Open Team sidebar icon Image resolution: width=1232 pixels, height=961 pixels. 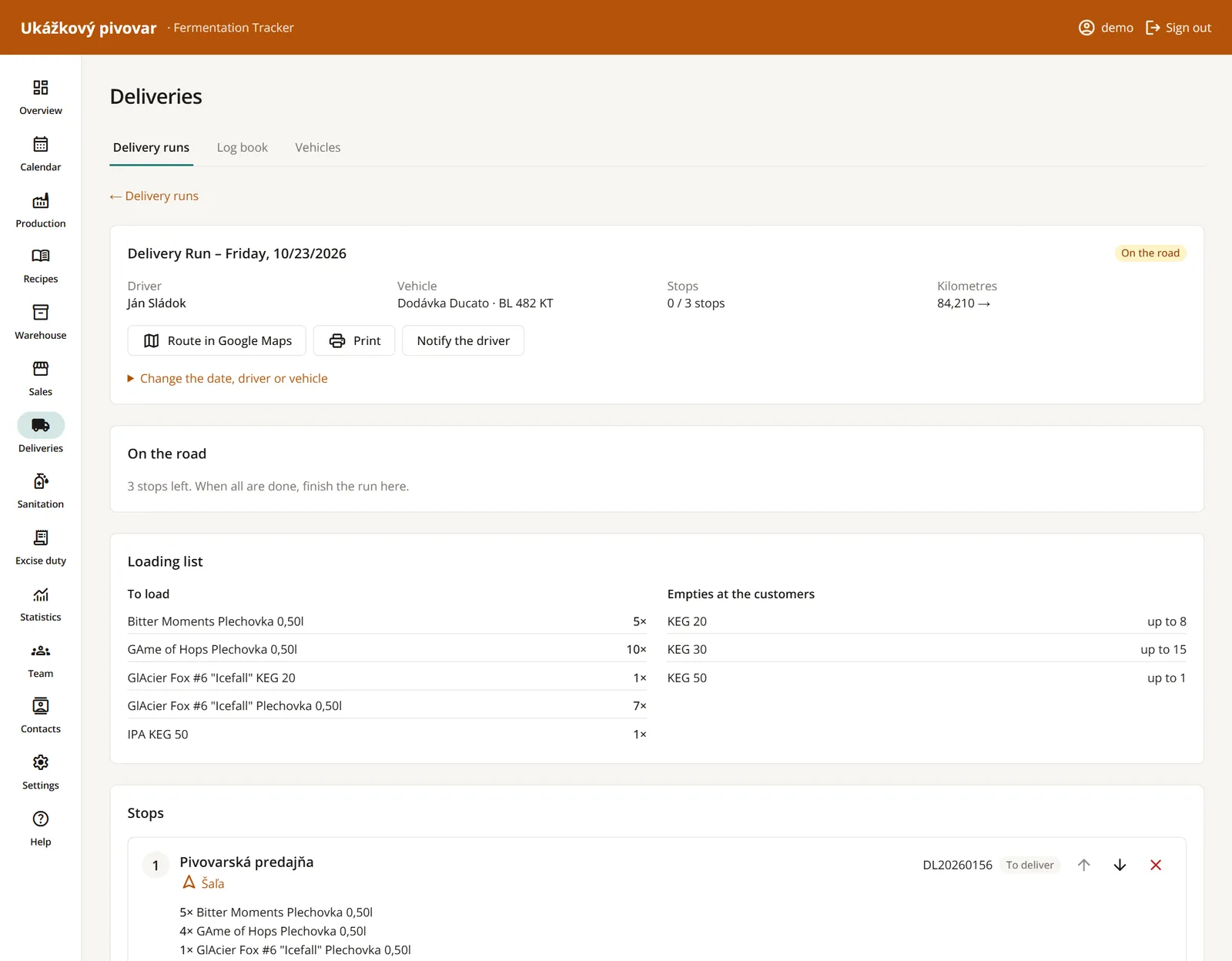(x=41, y=651)
